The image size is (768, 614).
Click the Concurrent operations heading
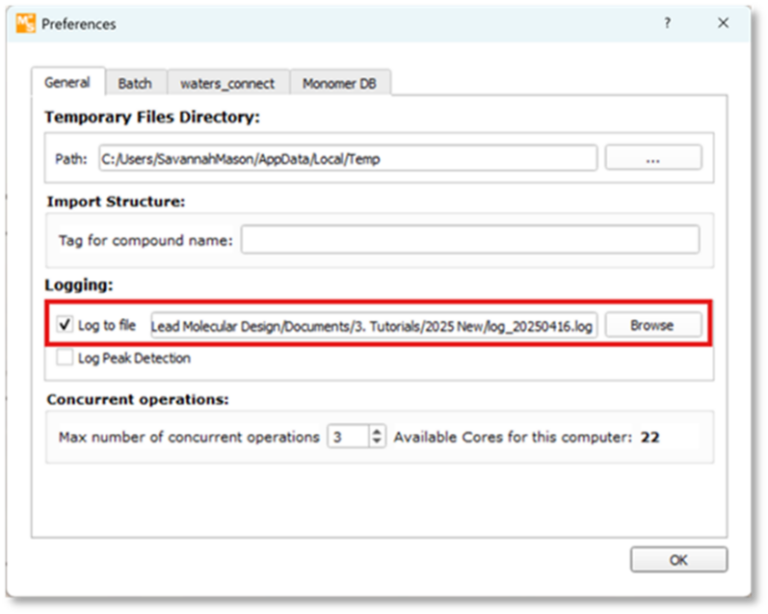pyautogui.click(x=138, y=400)
